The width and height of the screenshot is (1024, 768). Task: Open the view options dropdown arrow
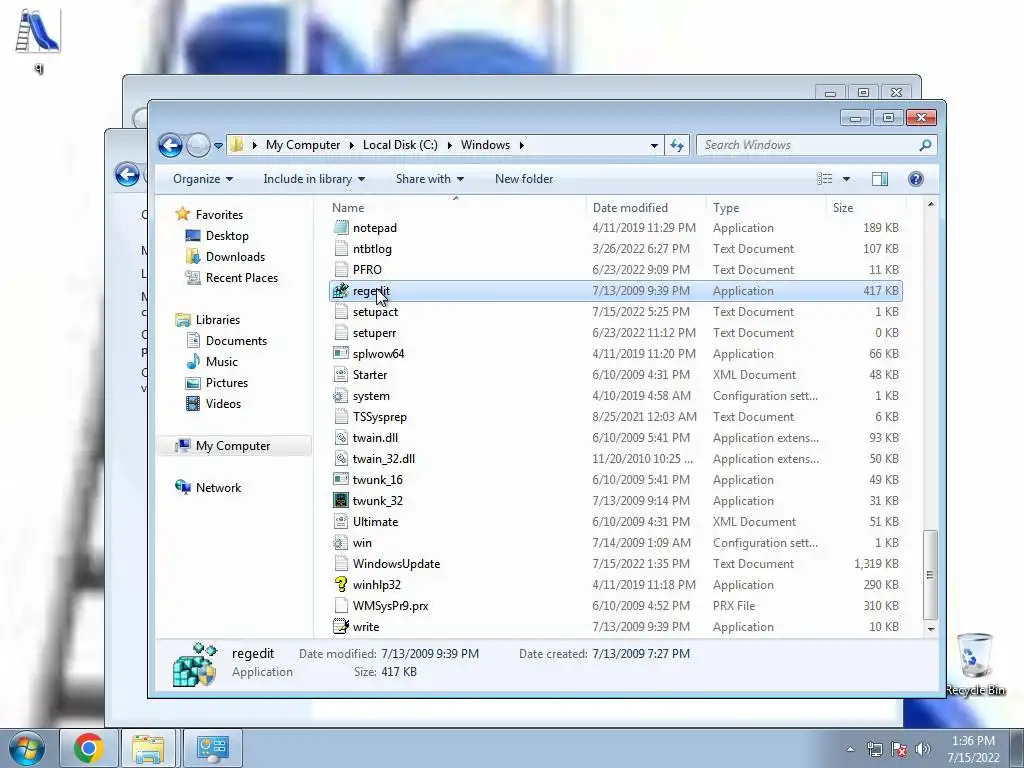(x=846, y=179)
